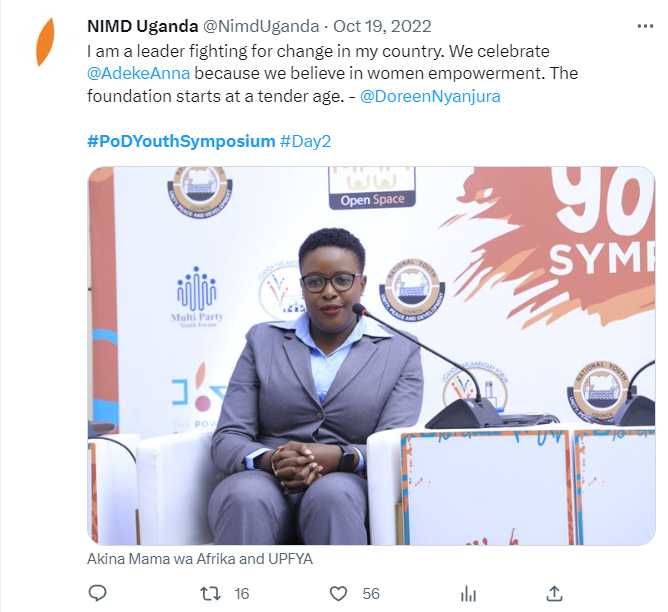The image size is (668, 612).
Task: Follow the #PoDYouthSymposium hashtag
Action: click(181, 141)
